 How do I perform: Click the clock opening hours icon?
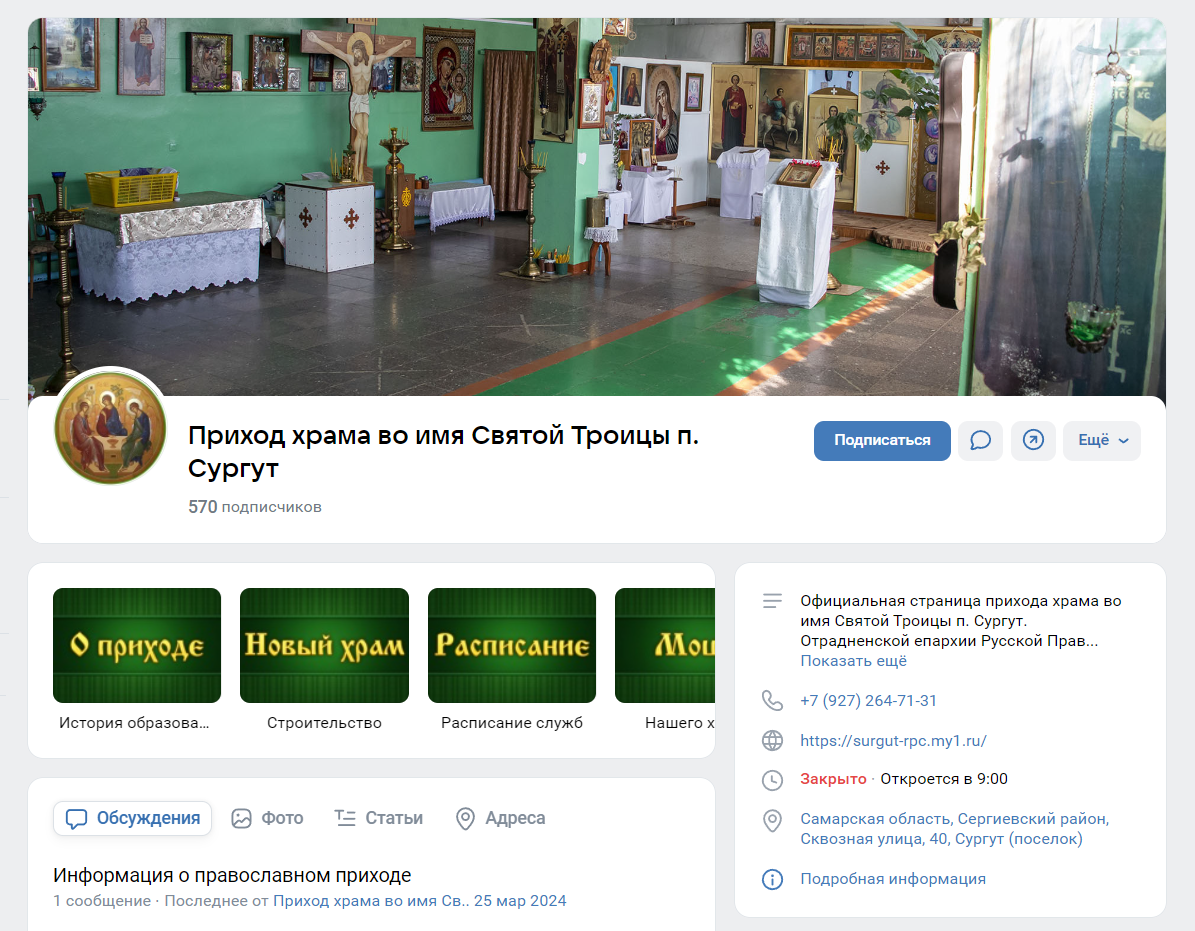772,780
